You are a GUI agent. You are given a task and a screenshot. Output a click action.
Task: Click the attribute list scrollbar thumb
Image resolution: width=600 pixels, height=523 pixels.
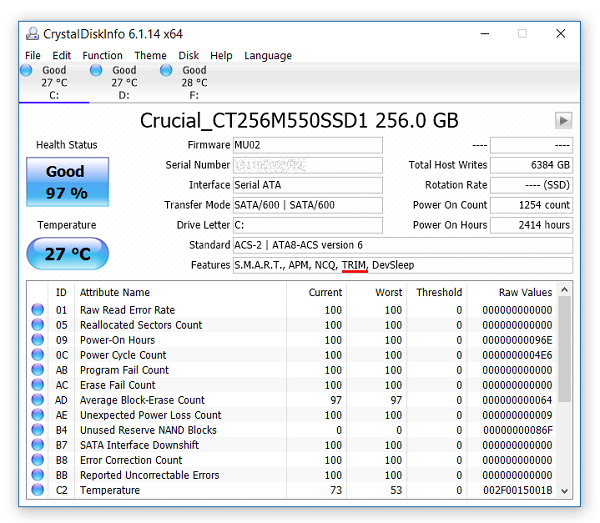pos(564,349)
